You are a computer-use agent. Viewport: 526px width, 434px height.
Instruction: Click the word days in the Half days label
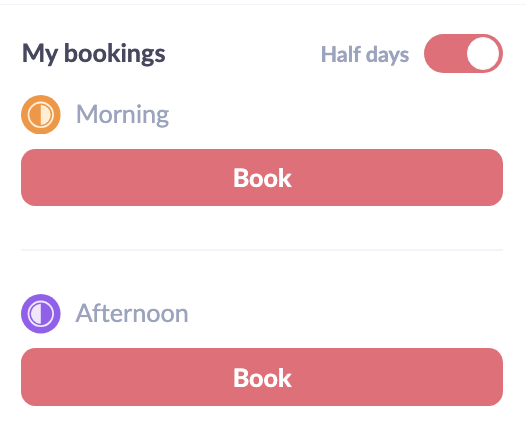387,55
